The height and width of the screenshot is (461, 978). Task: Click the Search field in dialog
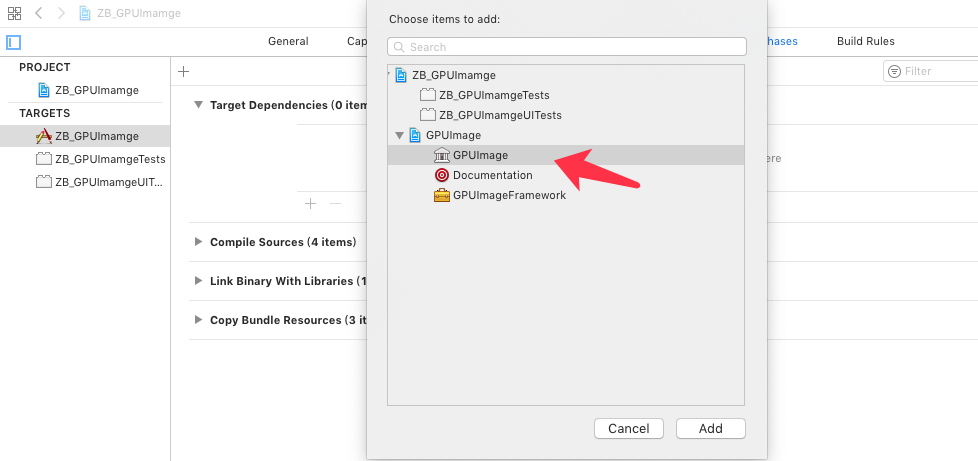566,47
